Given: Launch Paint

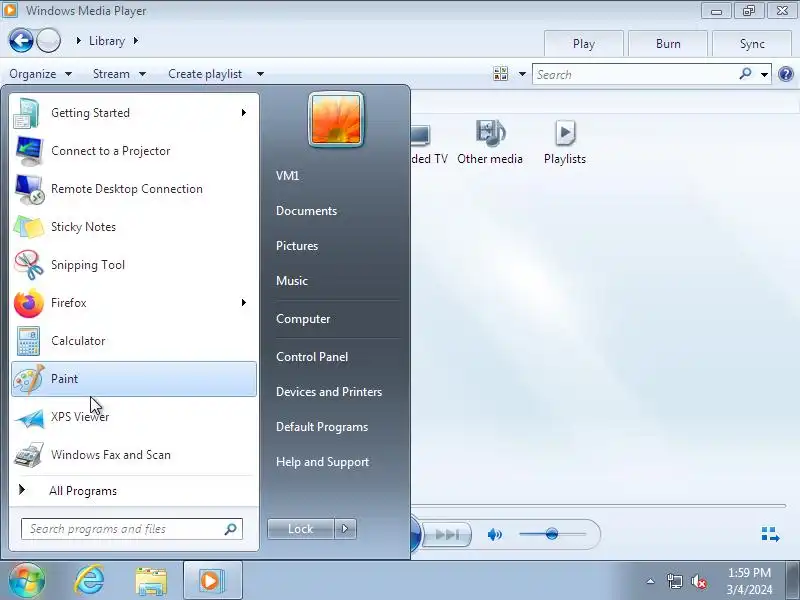Looking at the screenshot, I should point(134,379).
